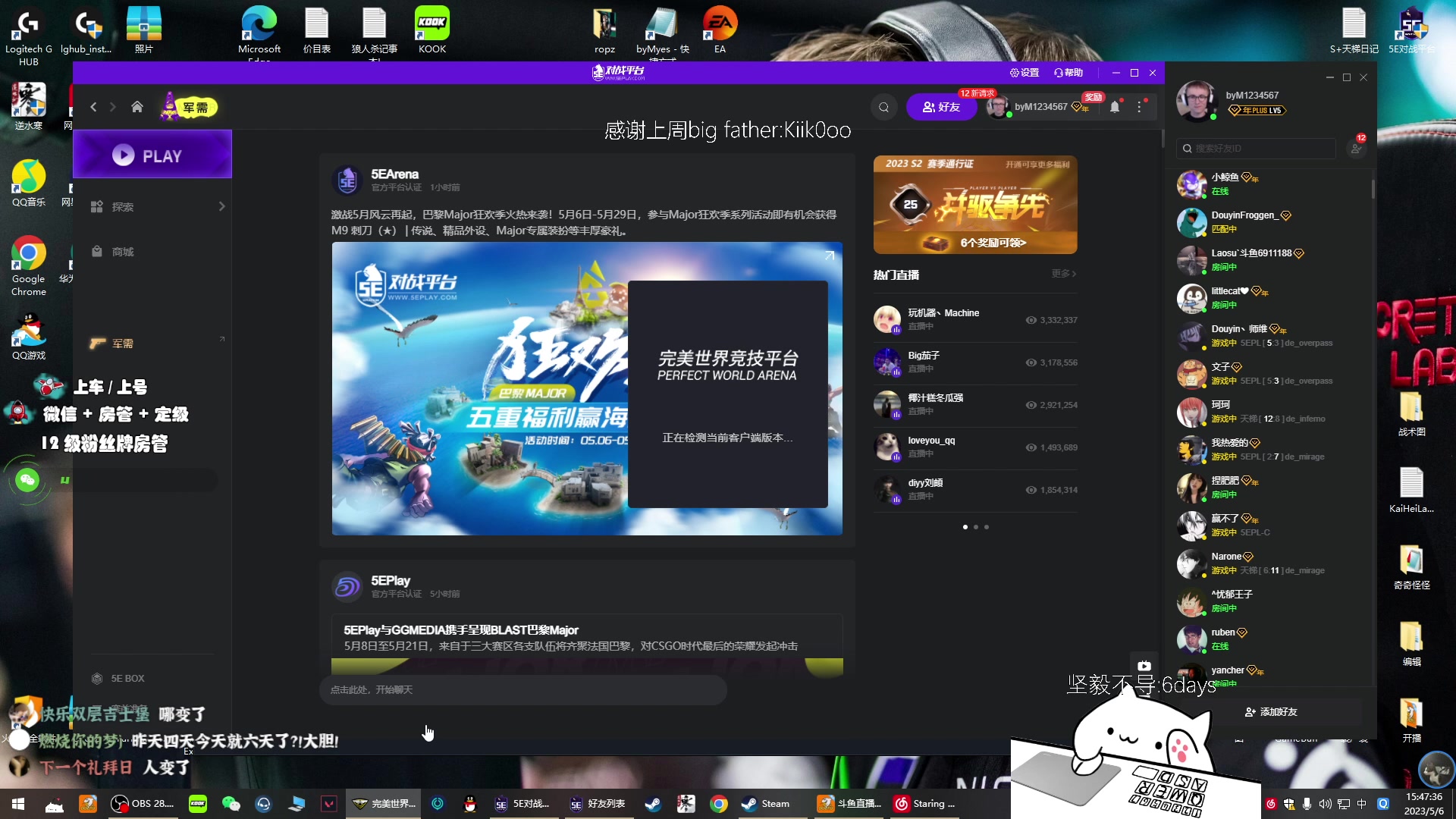Click the friends list scrollbar
1456x819 pixels.
tap(1373, 190)
